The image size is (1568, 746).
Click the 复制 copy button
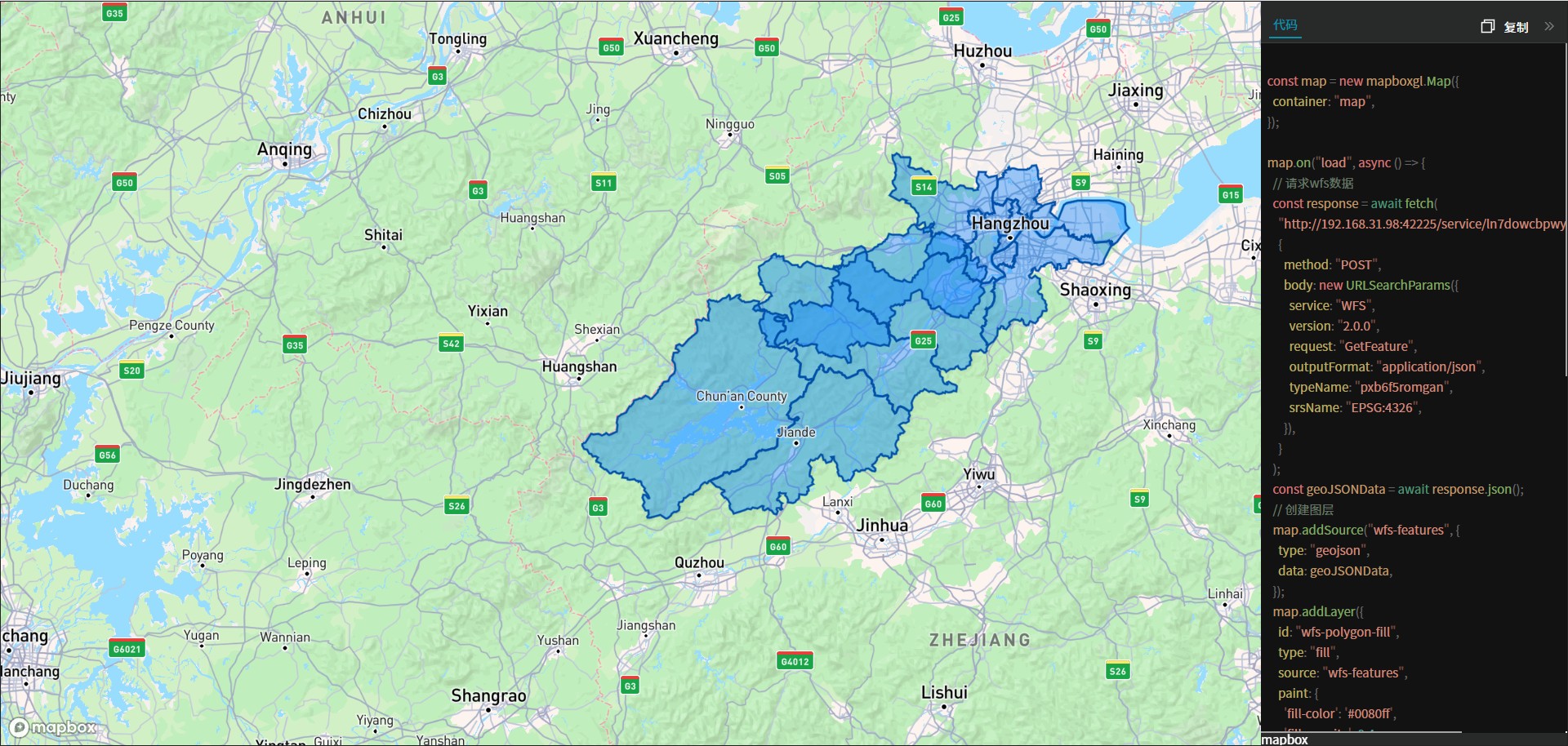tap(1515, 27)
